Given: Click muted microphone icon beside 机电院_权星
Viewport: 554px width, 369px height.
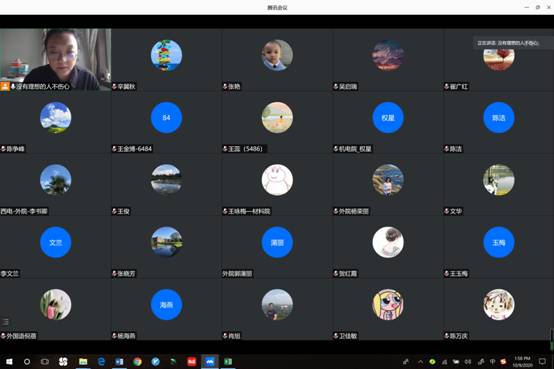Looking at the screenshot, I should [336, 149].
